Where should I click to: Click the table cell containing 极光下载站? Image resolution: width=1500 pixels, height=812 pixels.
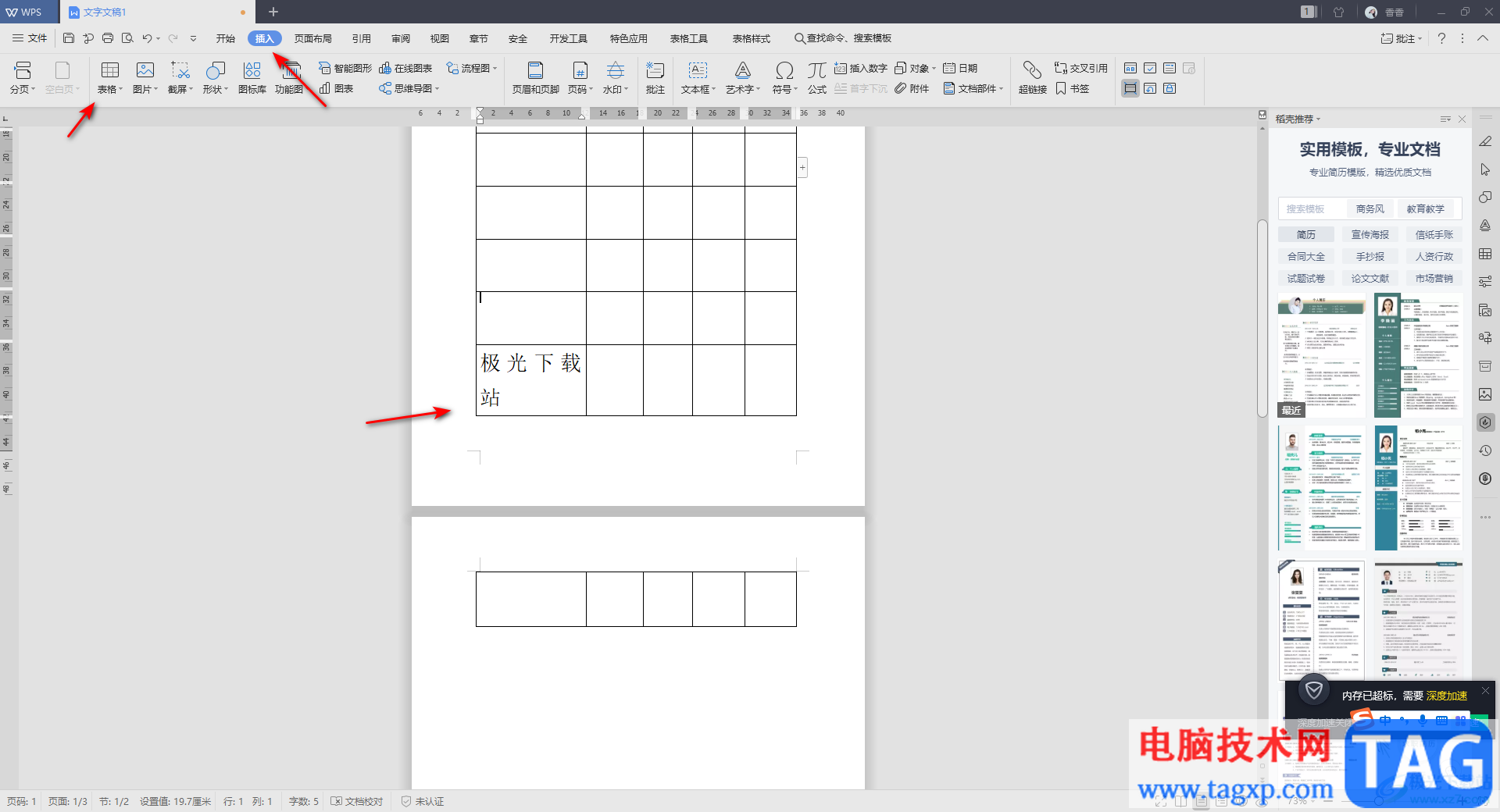click(x=531, y=380)
